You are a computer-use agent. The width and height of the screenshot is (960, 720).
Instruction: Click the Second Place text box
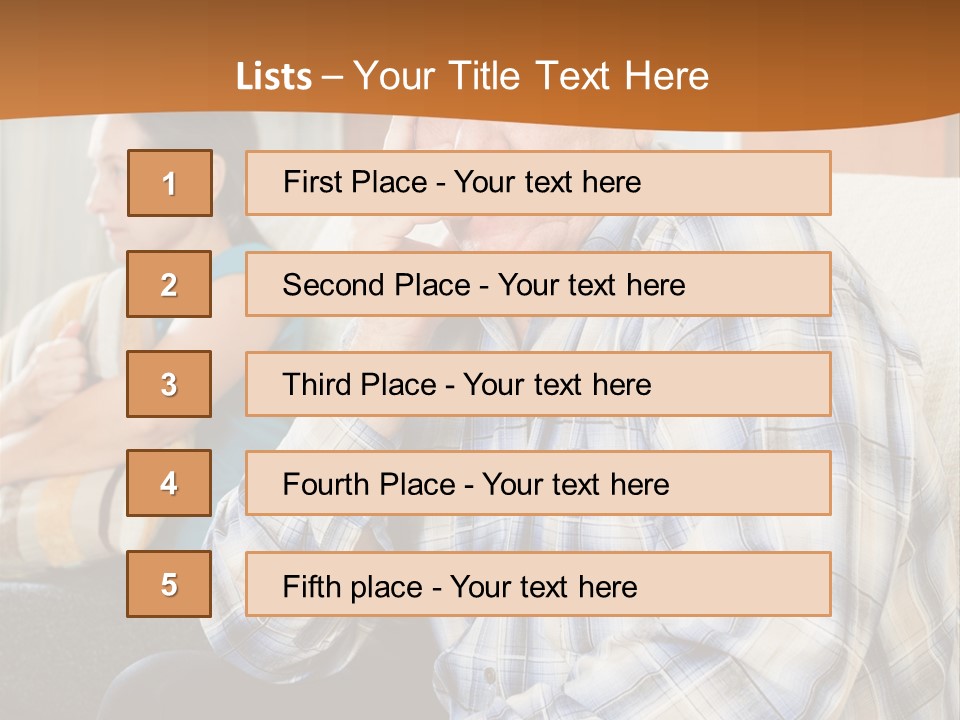(538, 284)
